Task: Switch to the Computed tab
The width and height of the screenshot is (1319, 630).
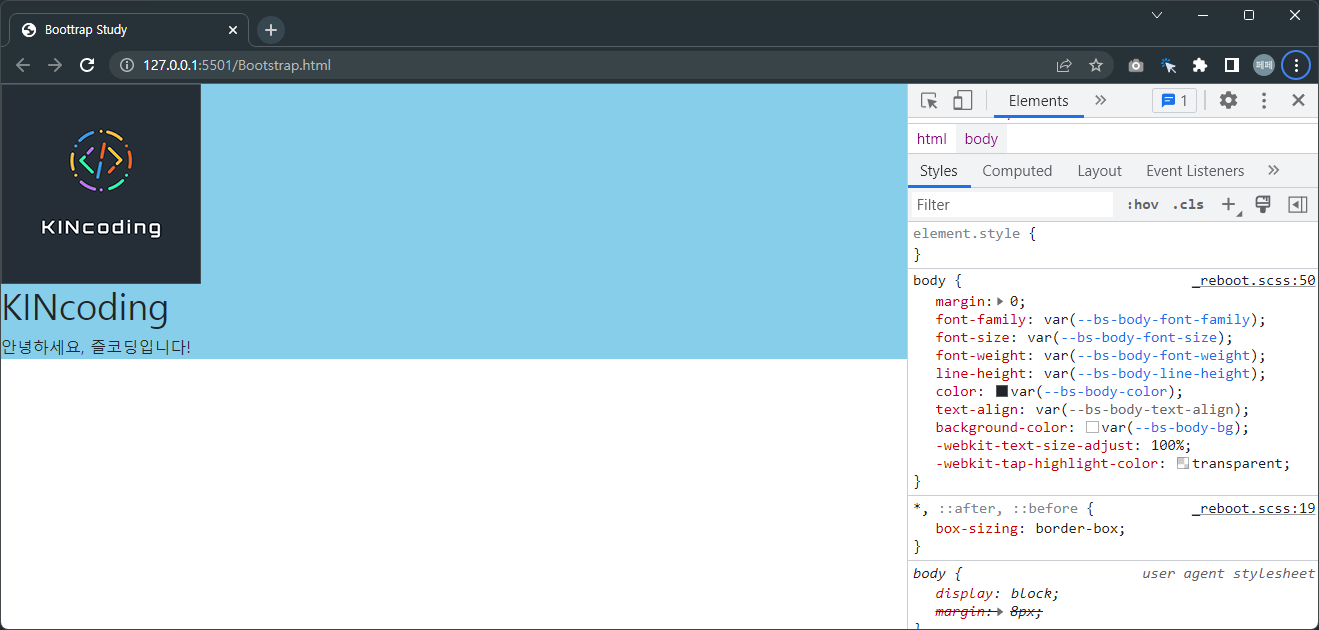Action: coord(1016,170)
